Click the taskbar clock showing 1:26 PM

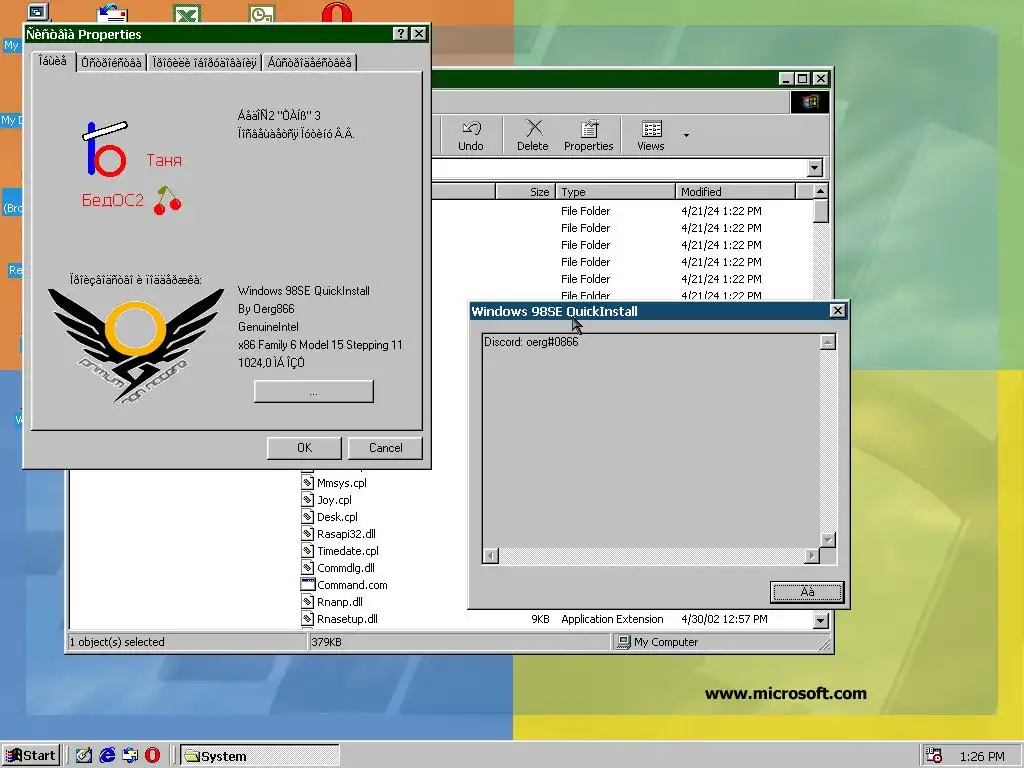[982, 756]
